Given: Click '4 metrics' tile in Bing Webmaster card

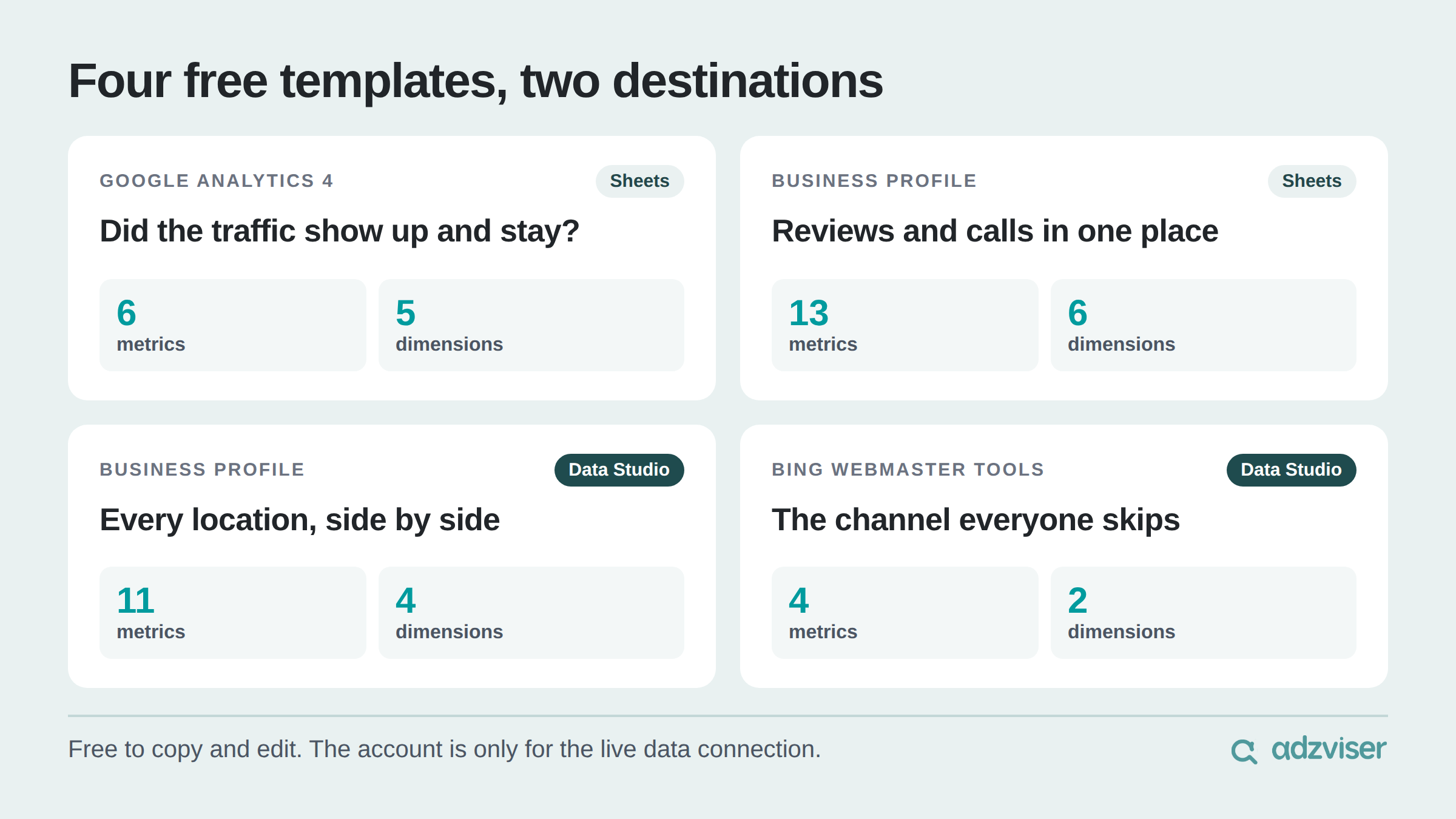Looking at the screenshot, I should click(x=905, y=613).
